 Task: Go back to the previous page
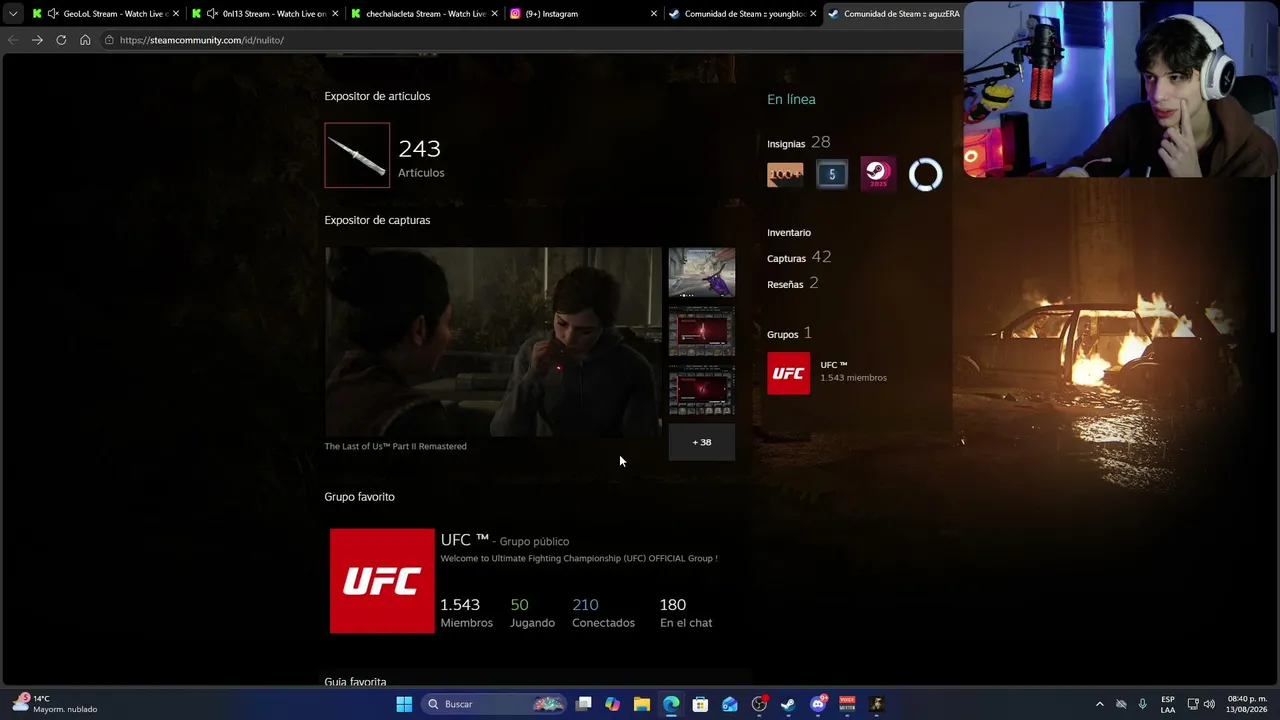13,40
